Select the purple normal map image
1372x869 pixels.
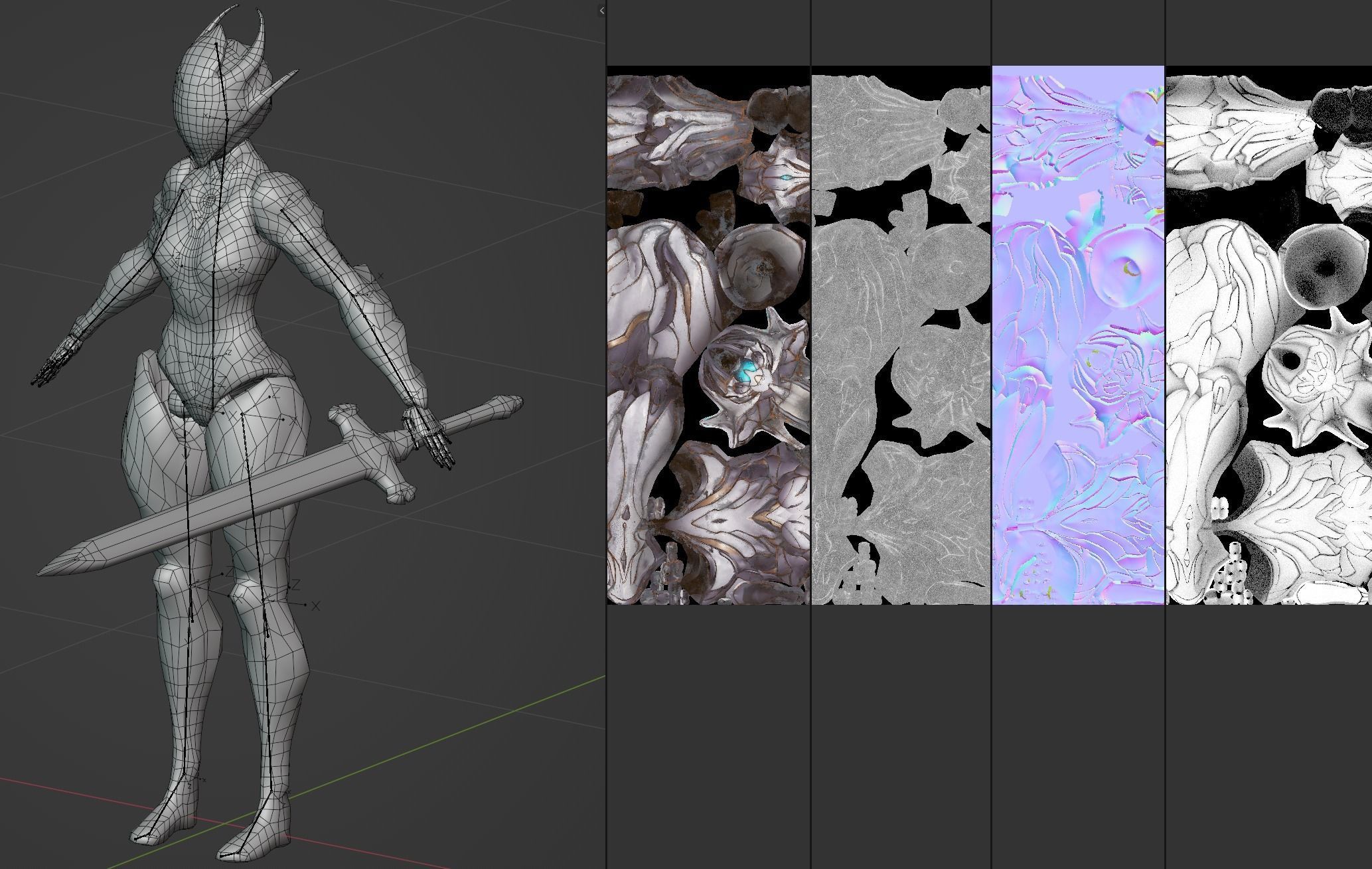coord(1078,335)
